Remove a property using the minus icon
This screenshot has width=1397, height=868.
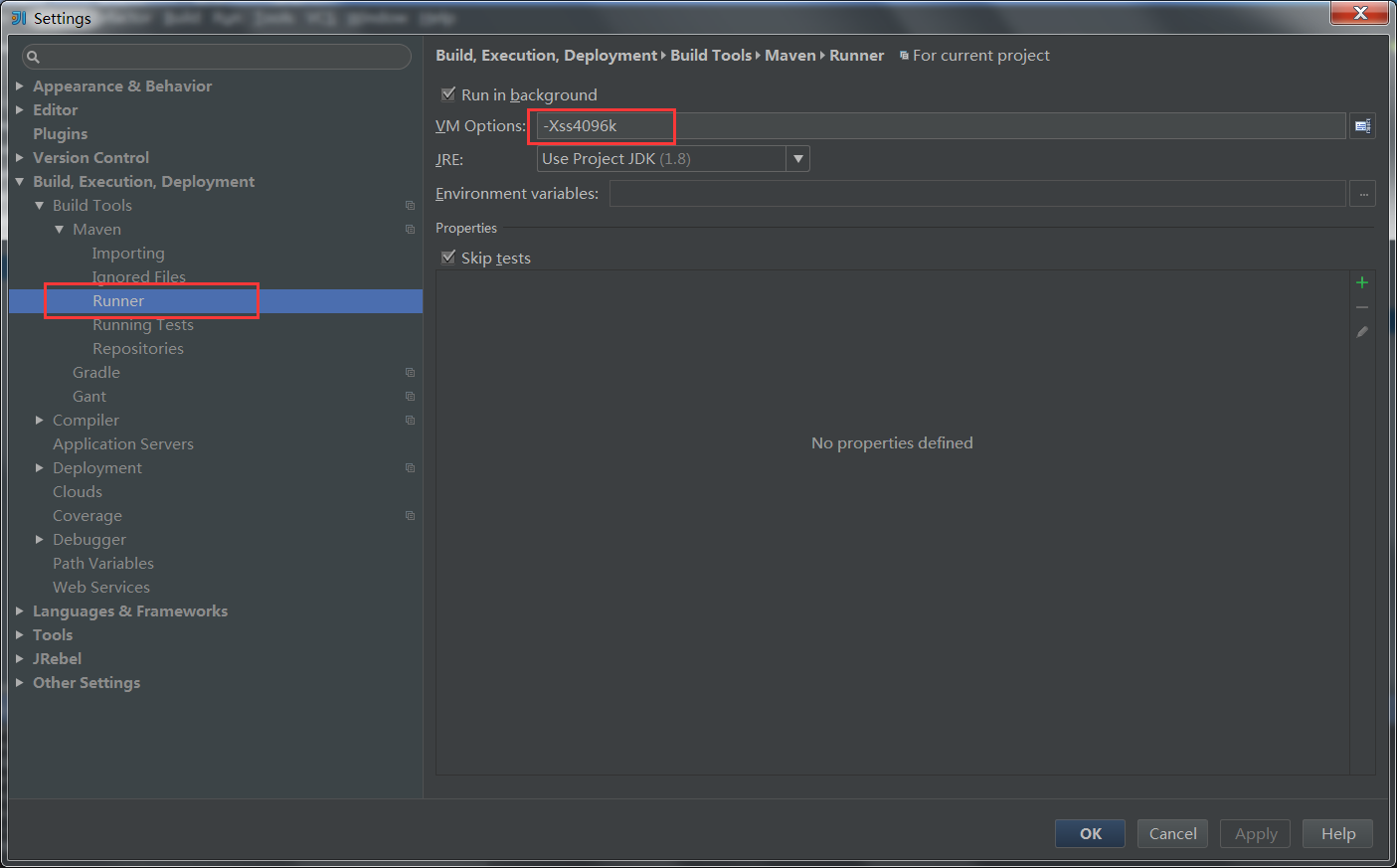coord(1362,306)
